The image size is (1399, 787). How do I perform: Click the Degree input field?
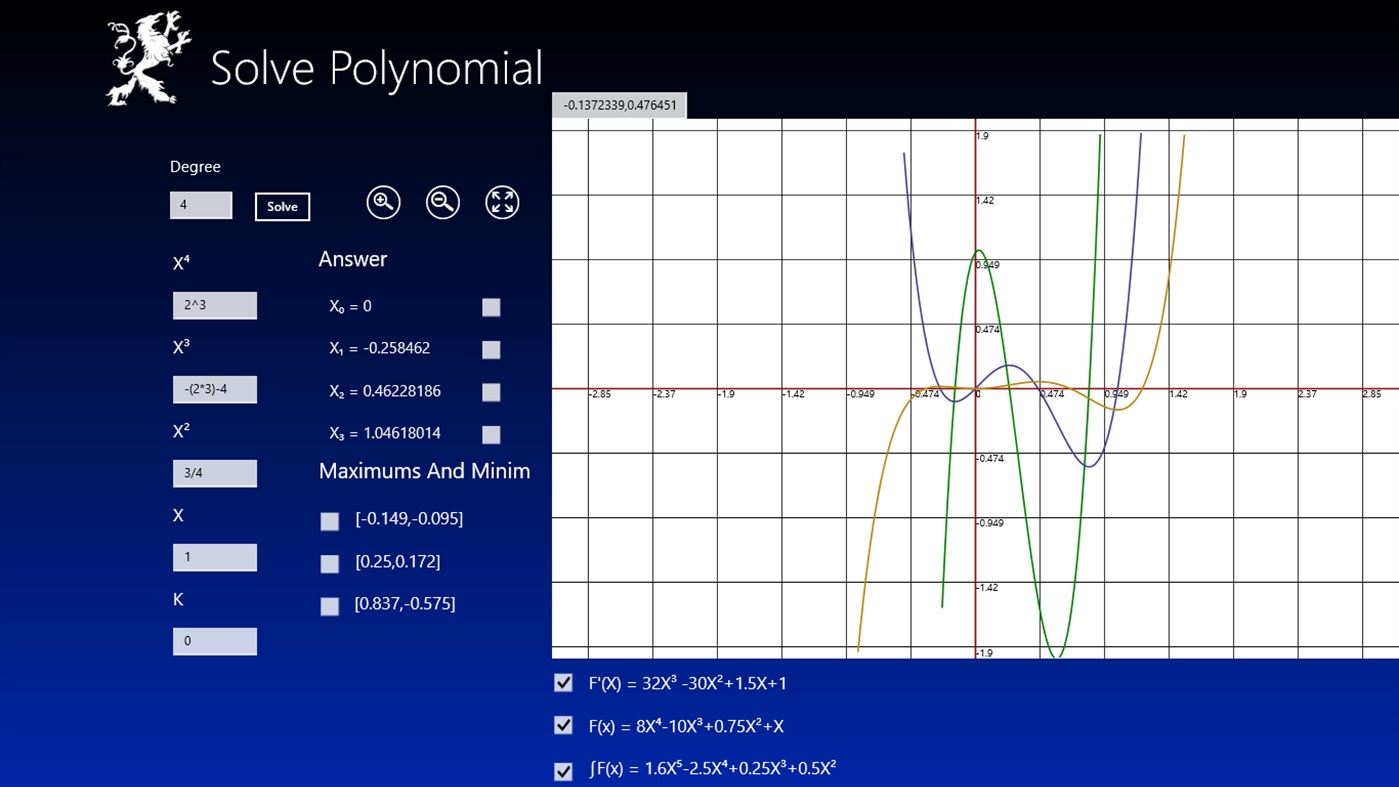pyautogui.click(x=200, y=205)
